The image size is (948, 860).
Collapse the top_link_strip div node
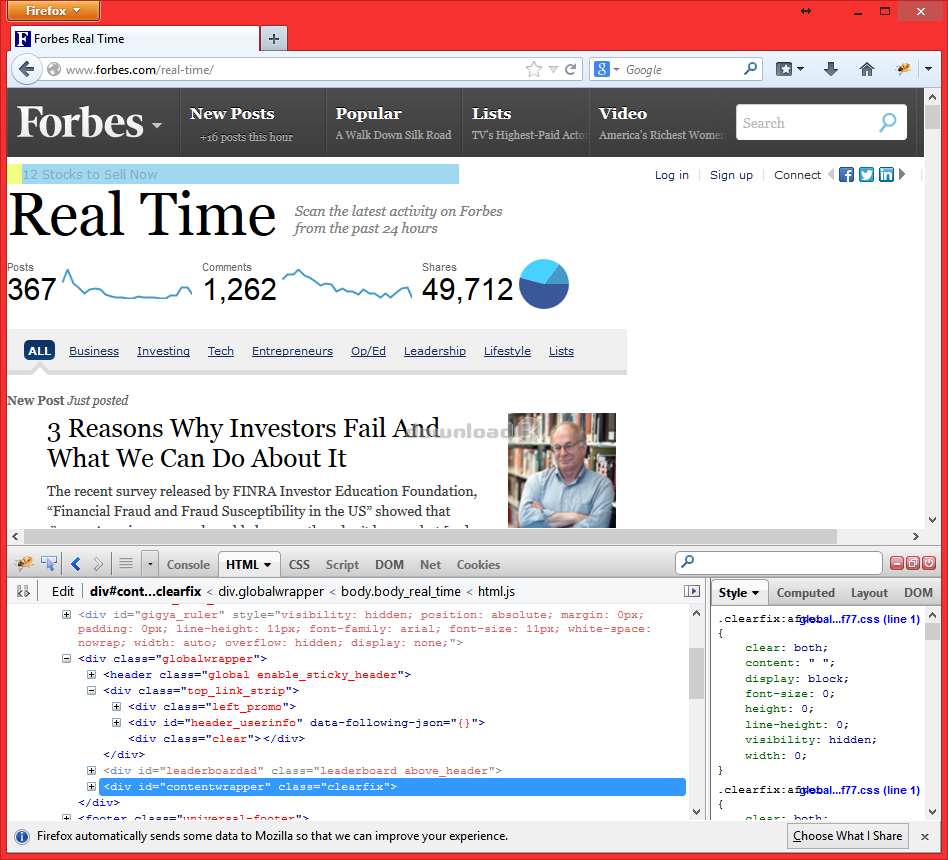[91, 691]
